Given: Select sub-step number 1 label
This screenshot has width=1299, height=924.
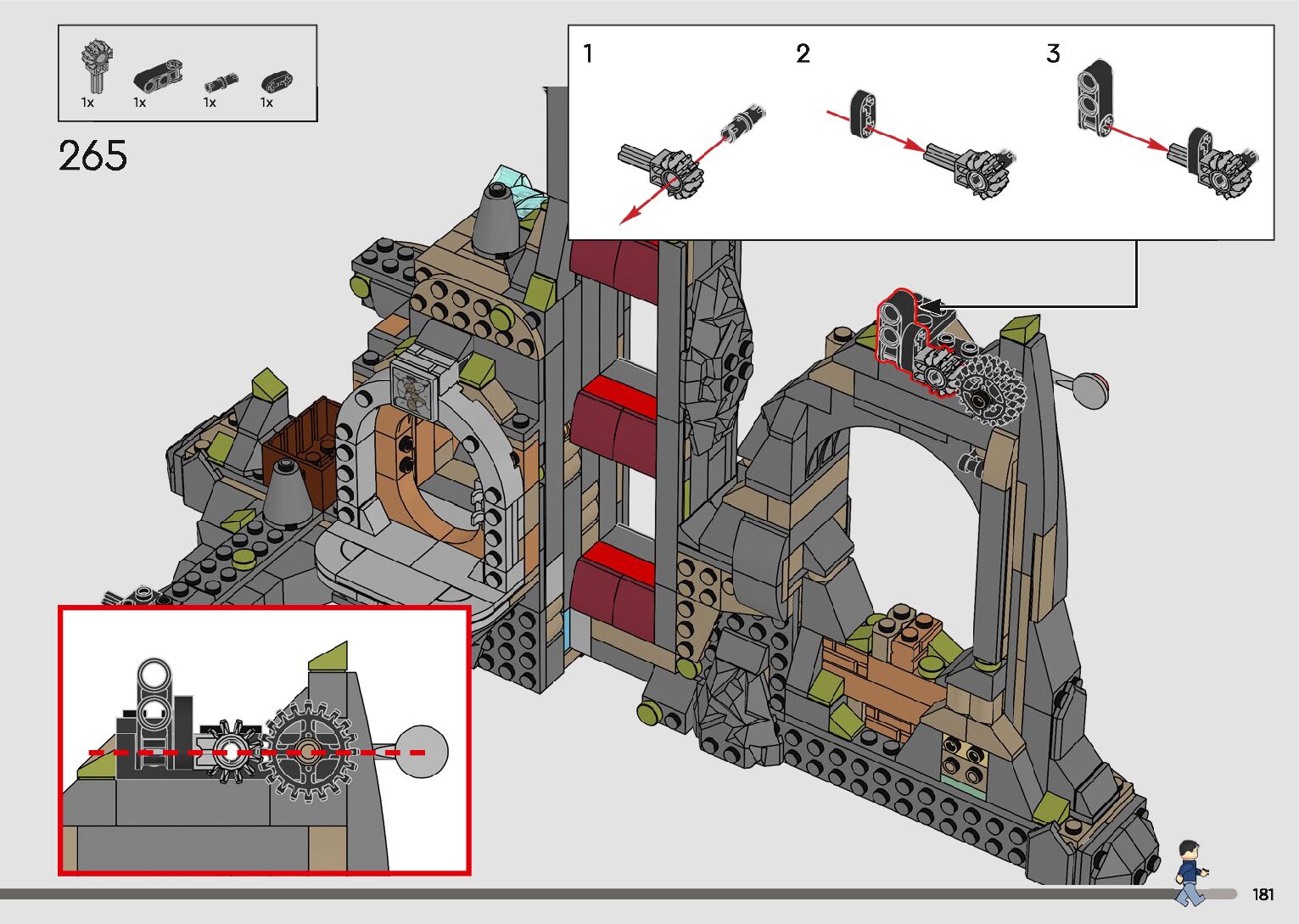Looking at the screenshot, I should [x=588, y=54].
